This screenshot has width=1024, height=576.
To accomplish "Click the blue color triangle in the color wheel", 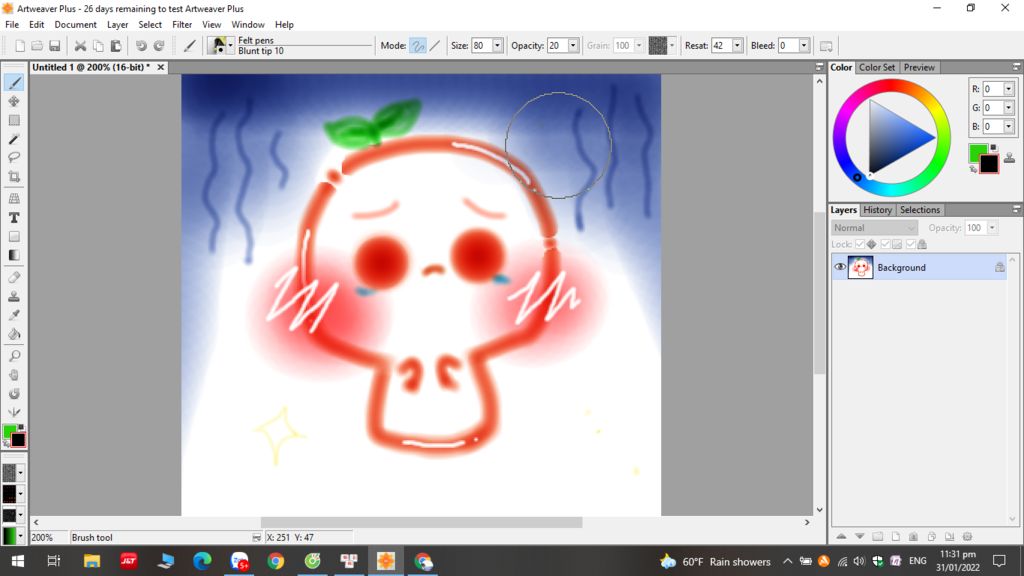I will (893, 138).
